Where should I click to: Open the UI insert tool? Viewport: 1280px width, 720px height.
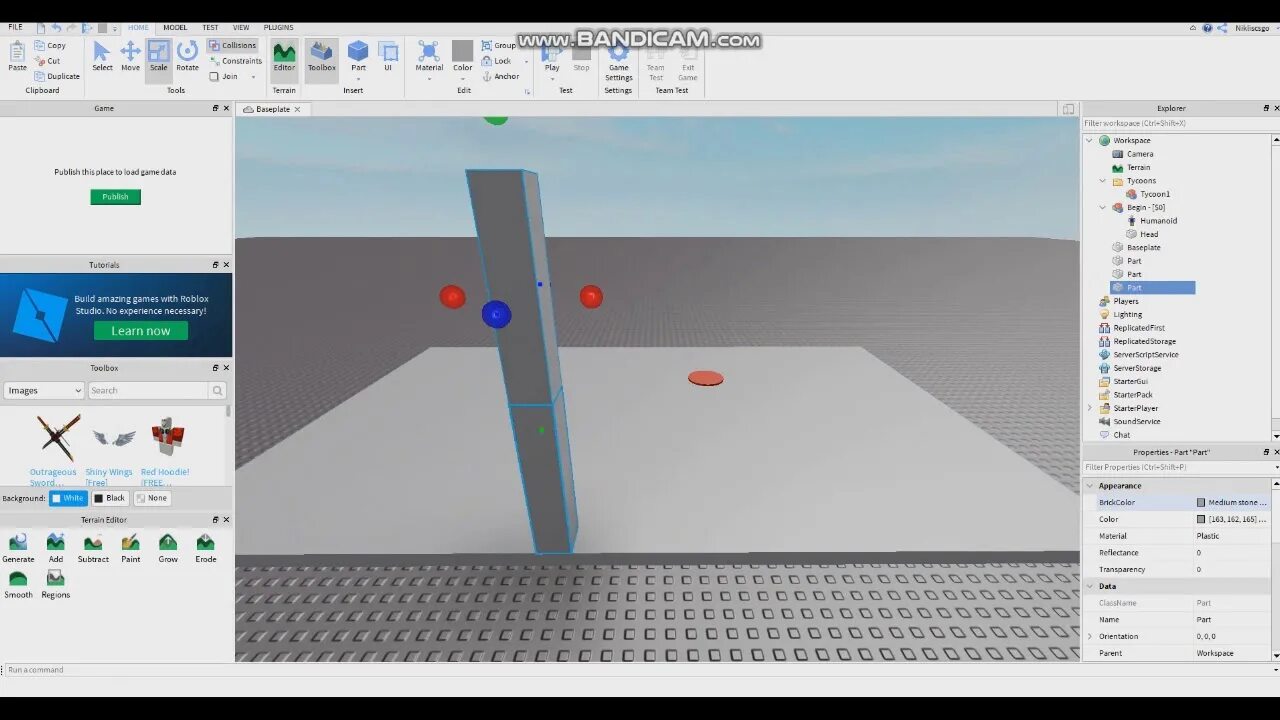[388, 57]
